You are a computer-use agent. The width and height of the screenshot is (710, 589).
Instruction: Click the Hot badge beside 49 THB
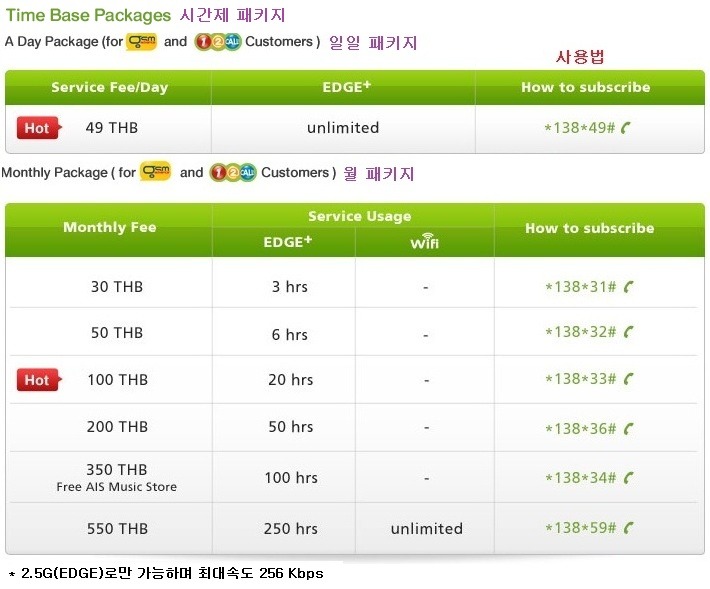pos(39,128)
